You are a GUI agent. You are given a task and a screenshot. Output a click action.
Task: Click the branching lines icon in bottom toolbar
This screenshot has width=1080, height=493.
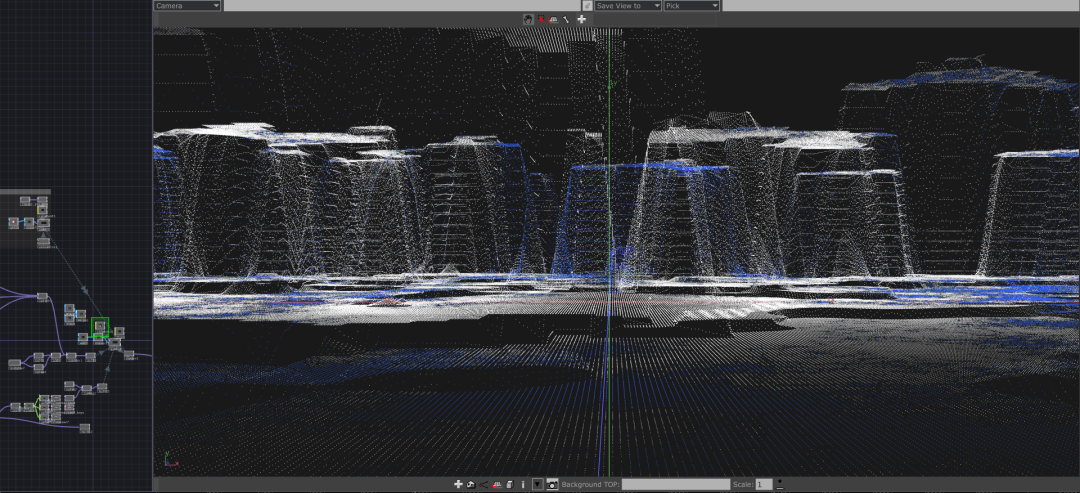[x=484, y=485]
